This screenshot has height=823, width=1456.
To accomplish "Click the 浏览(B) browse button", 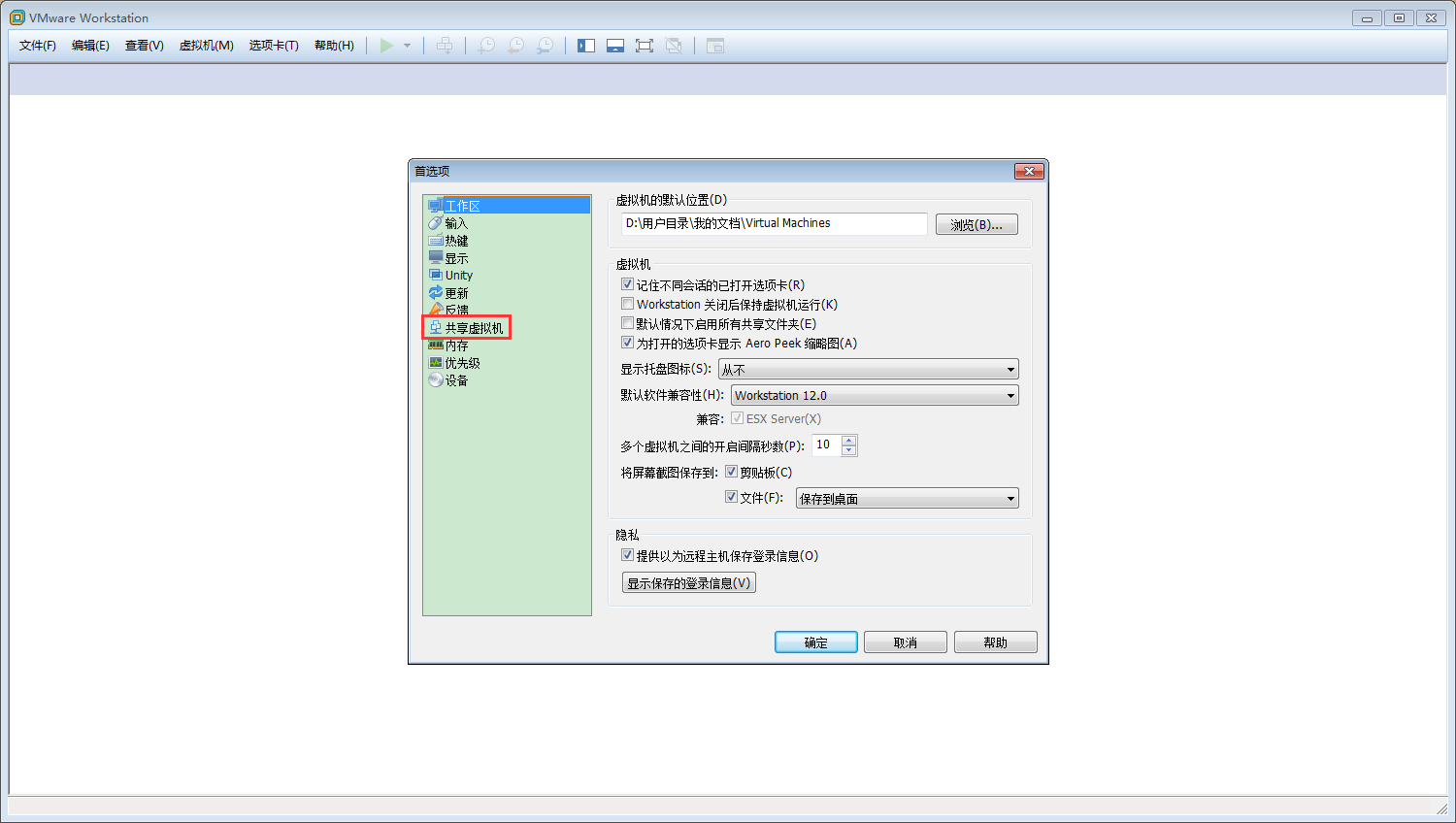I will 976,223.
